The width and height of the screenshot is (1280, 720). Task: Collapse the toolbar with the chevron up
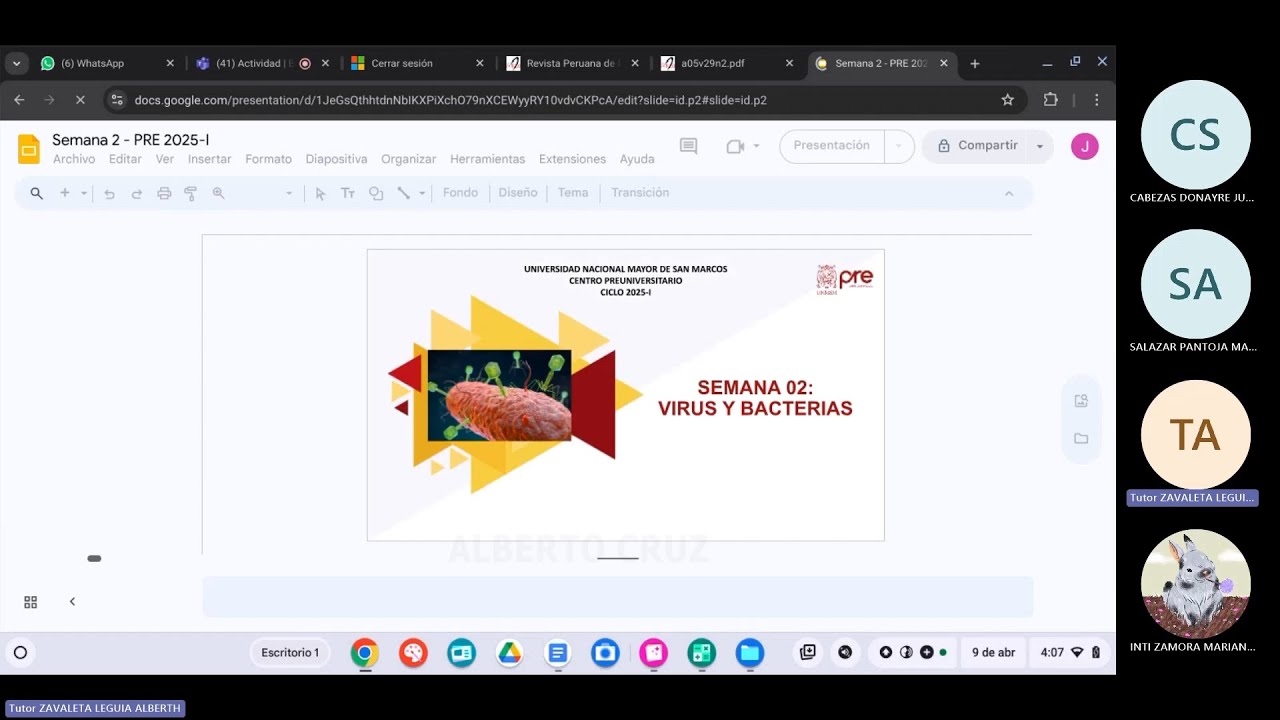(1009, 193)
